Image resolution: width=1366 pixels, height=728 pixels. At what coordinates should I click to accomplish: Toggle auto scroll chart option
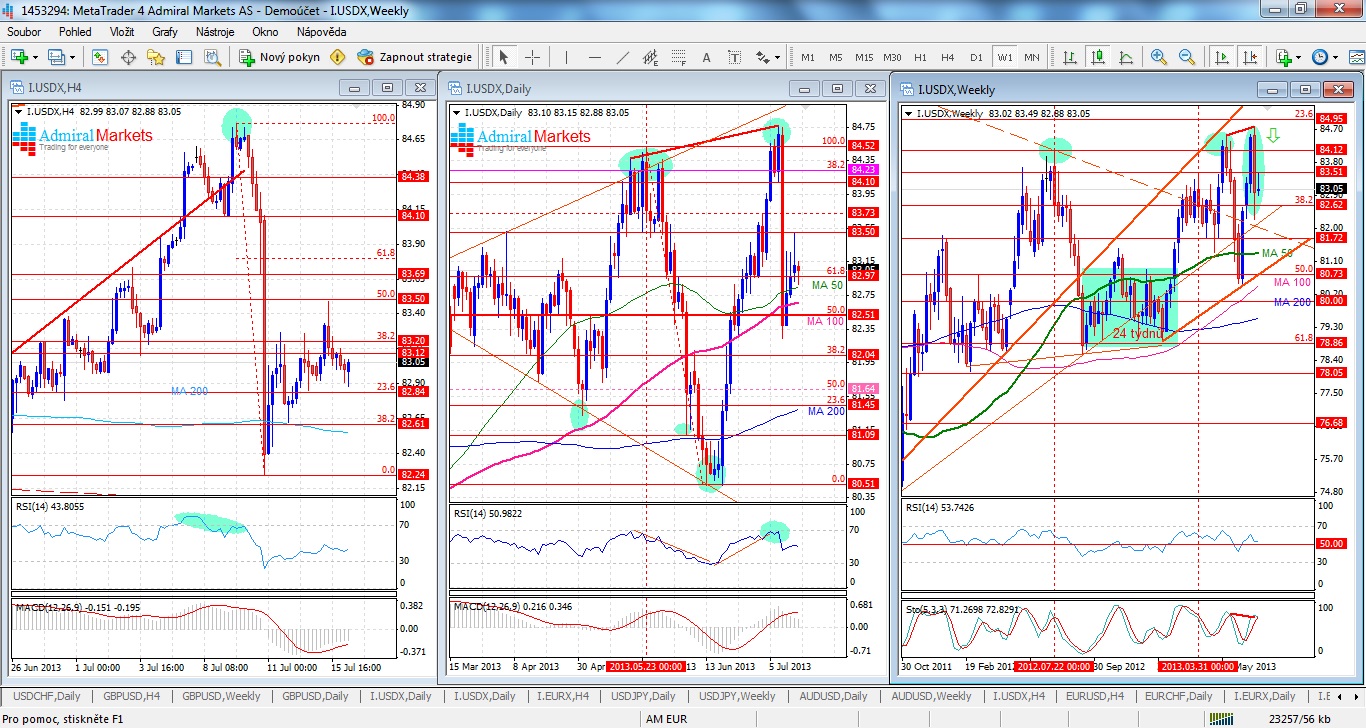(1221, 57)
